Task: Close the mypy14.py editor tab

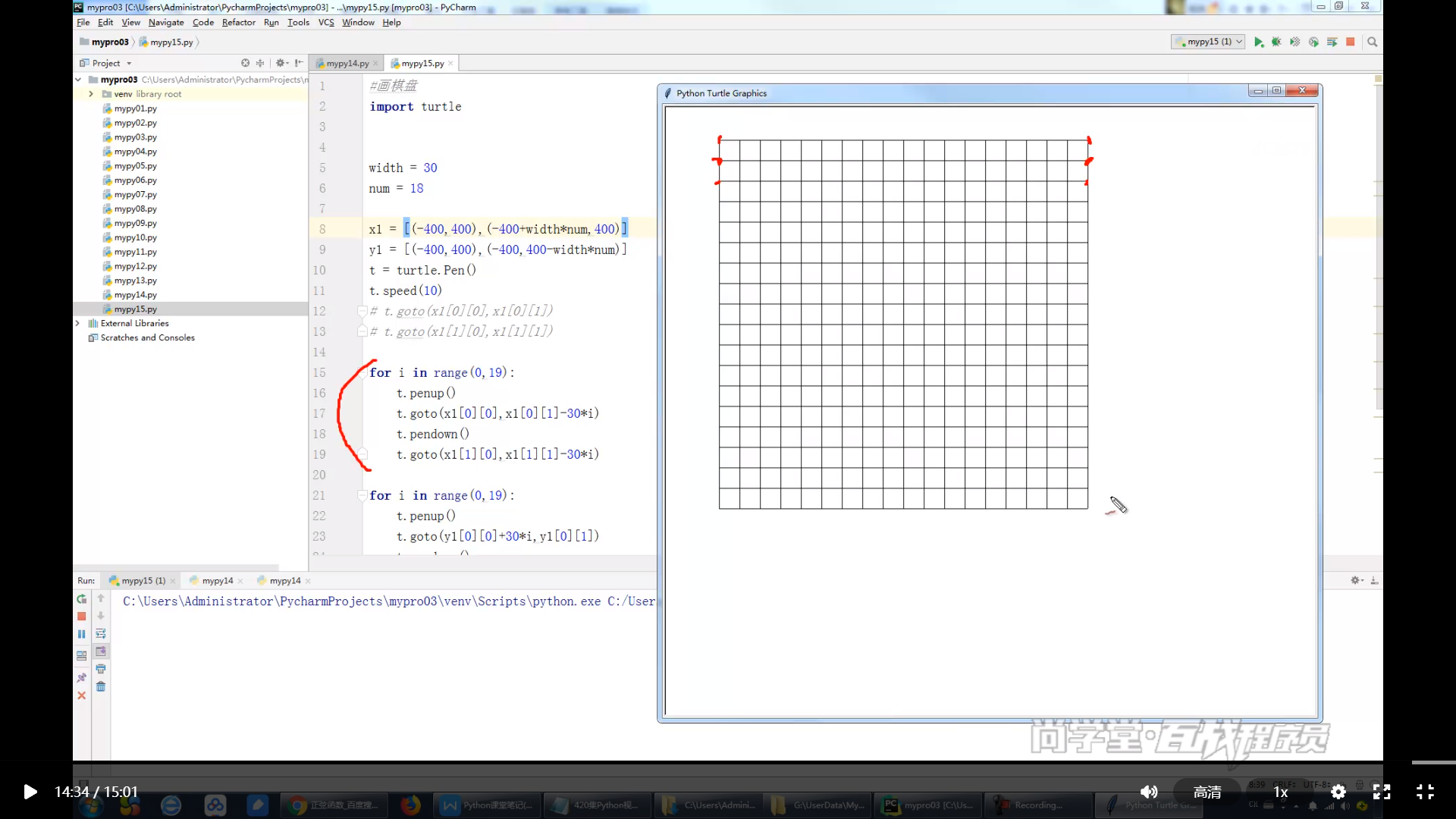Action: [x=375, y=63]
